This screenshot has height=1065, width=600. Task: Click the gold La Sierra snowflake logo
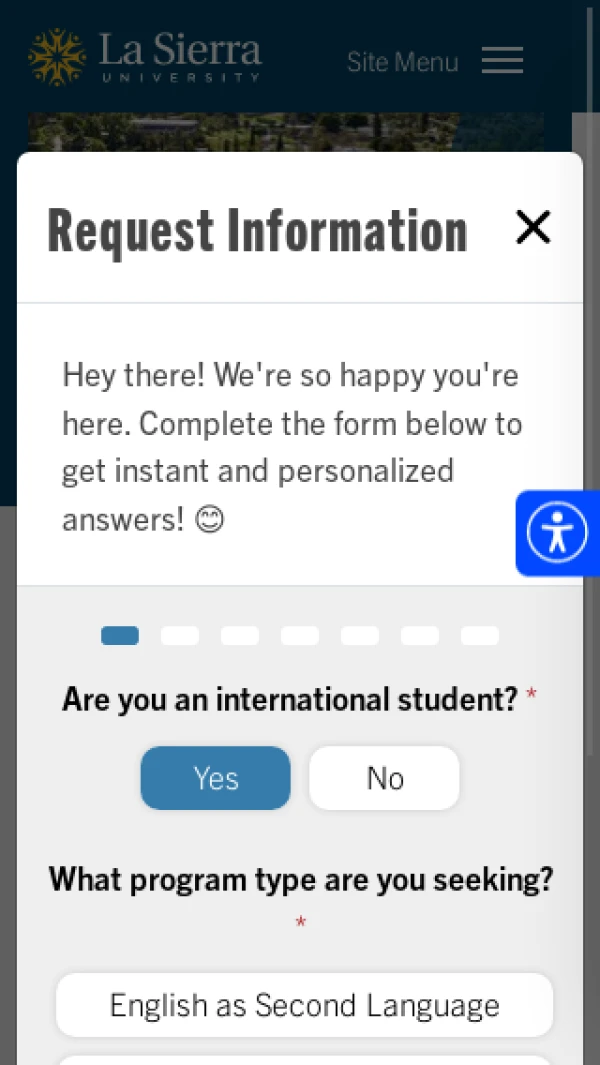[57, 57]
